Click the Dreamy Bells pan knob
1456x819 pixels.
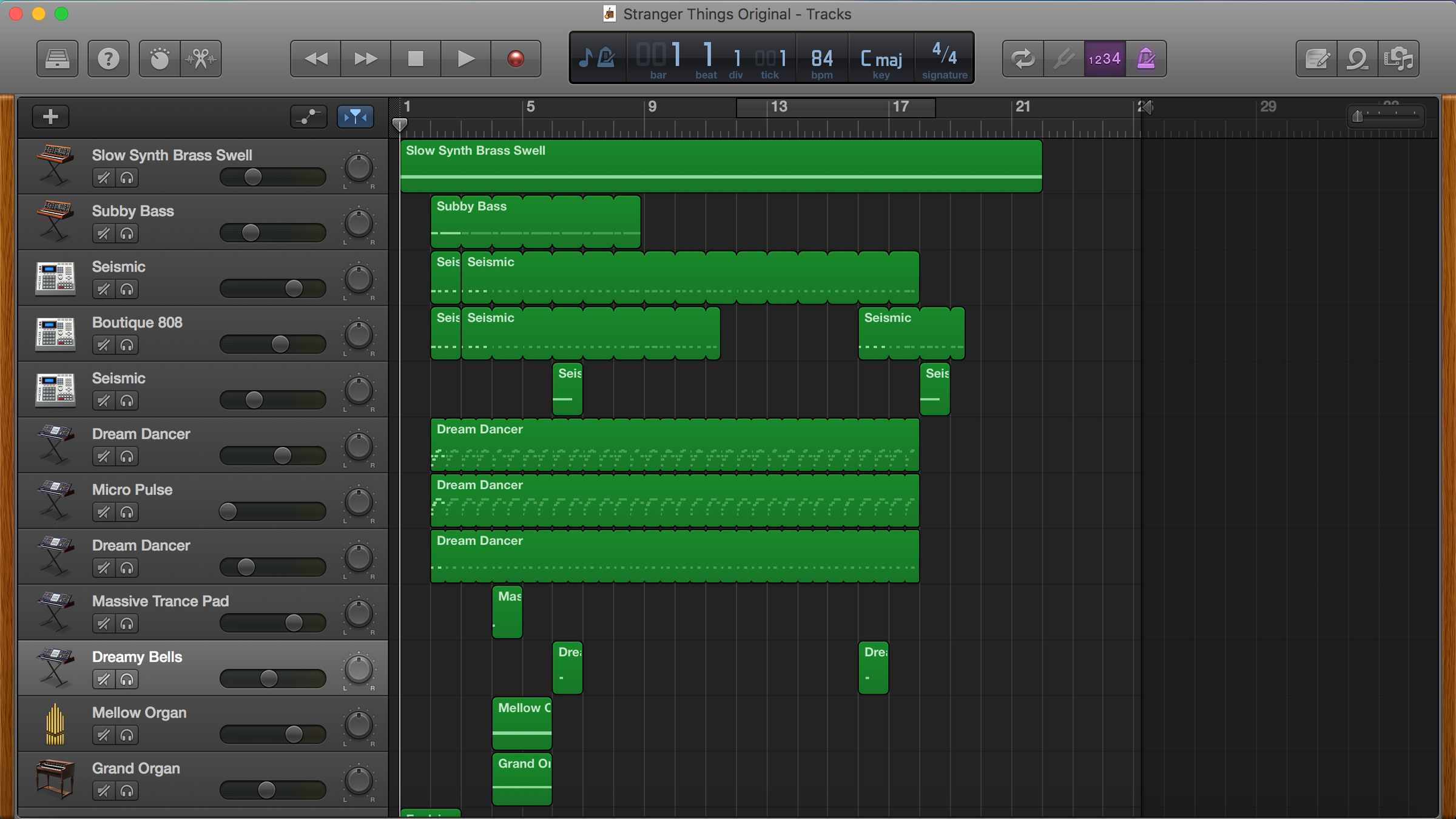tap(359, 670)
